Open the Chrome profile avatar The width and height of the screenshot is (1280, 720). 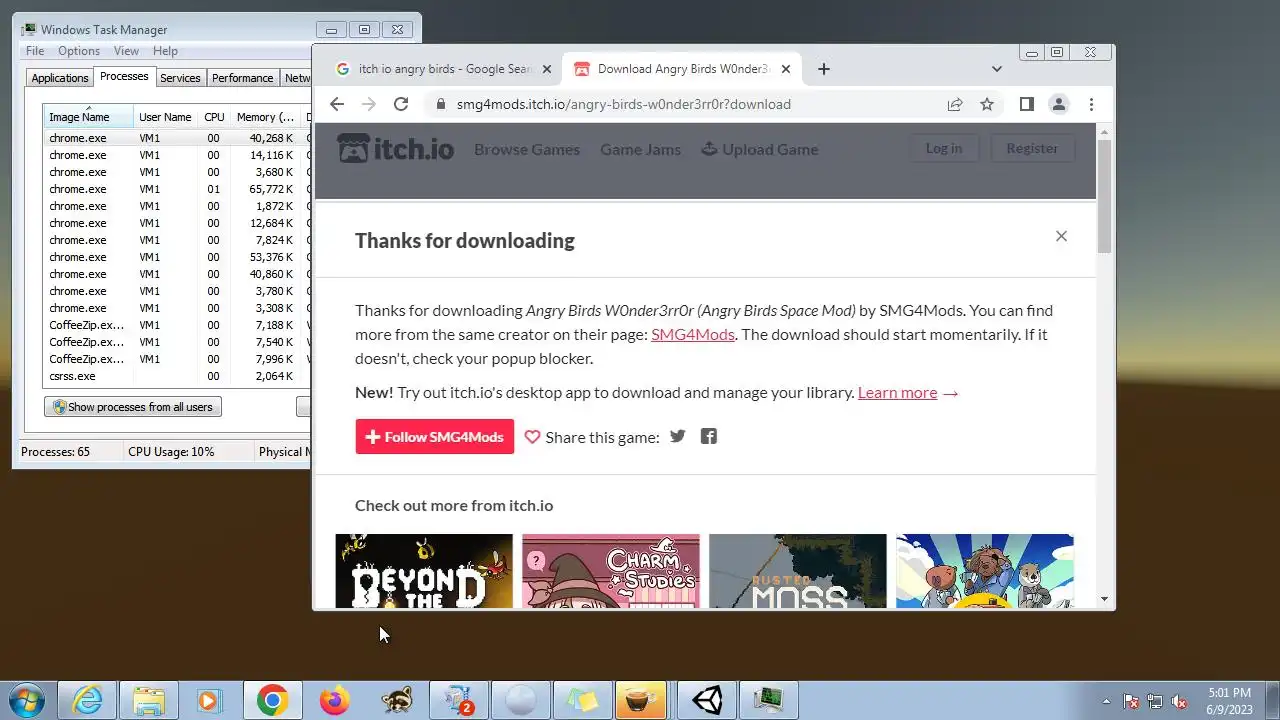pos(1059,104)
